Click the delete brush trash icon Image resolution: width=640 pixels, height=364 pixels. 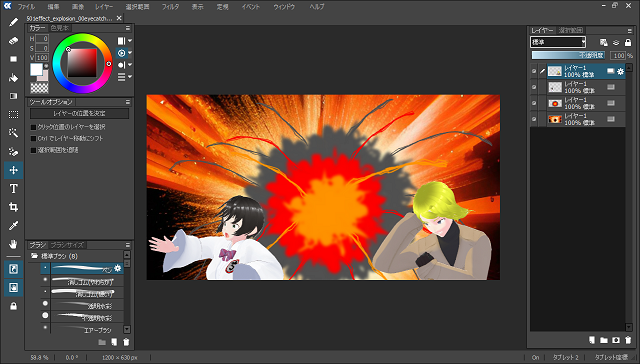coord(127,342)
